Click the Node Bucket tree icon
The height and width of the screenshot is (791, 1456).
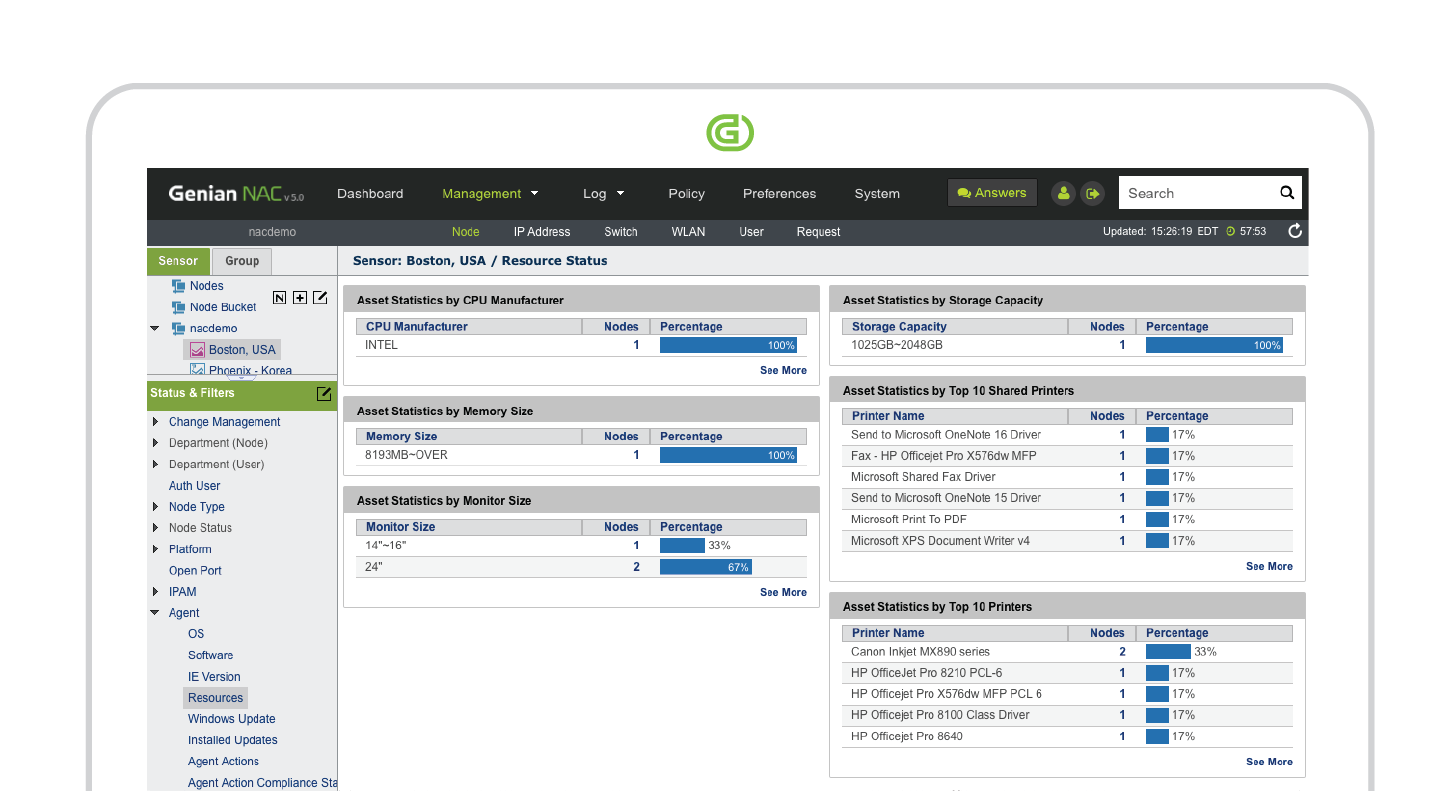click(x=178, y=307)
